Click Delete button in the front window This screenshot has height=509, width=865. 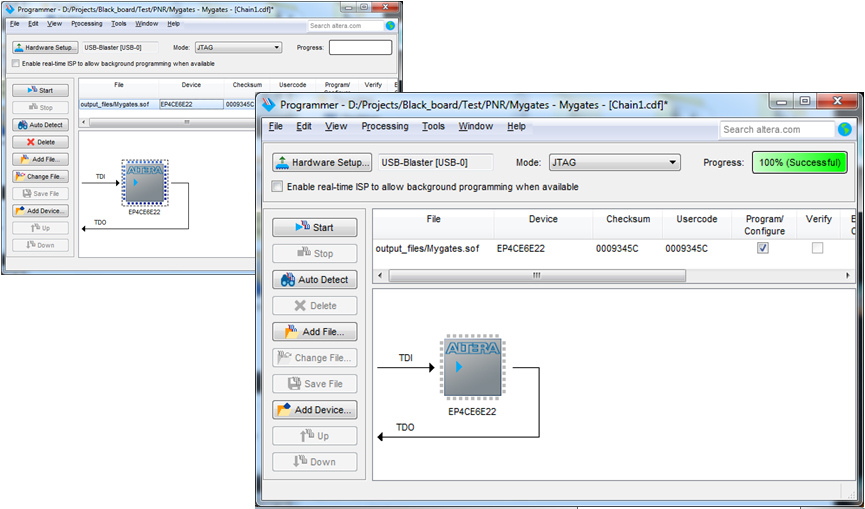[314, 306]
